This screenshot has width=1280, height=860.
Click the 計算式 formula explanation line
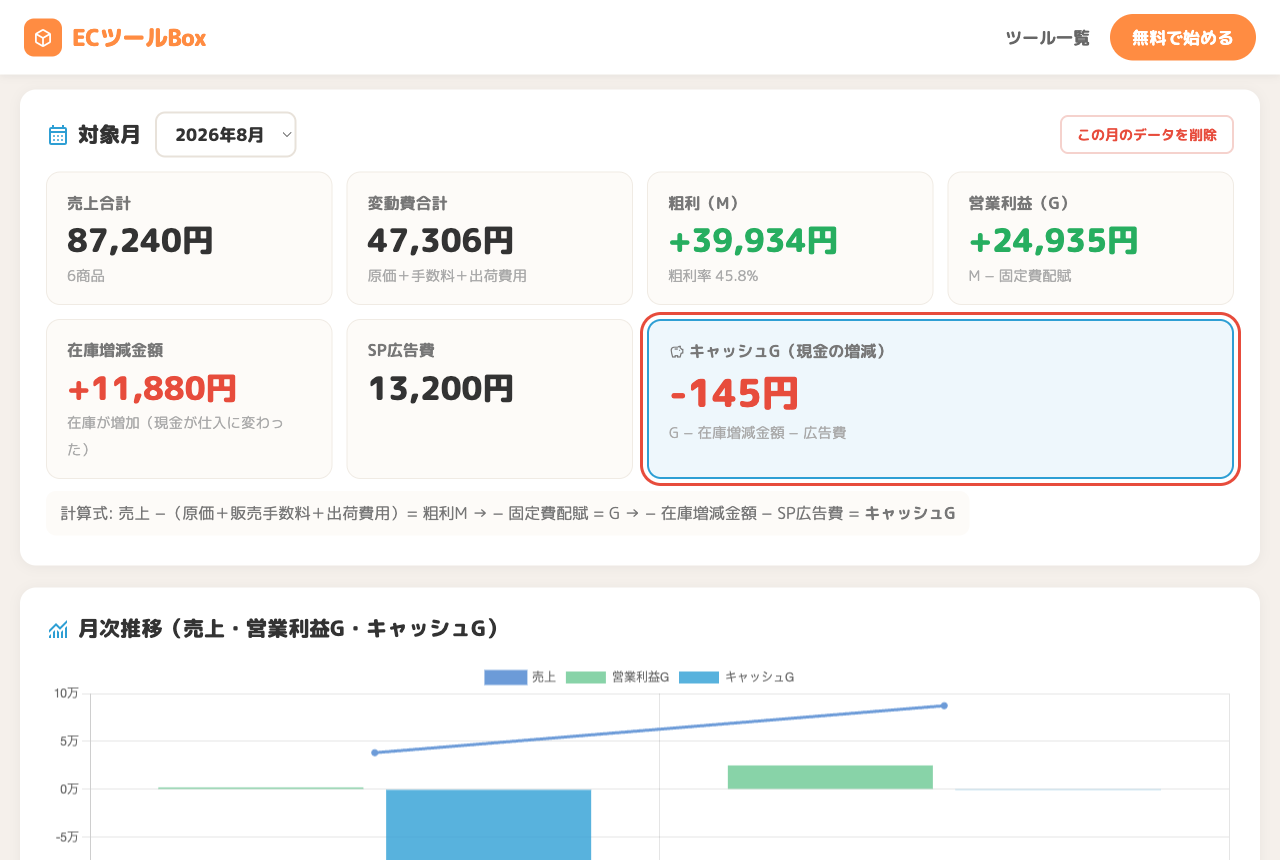click(x=508, y=514)
